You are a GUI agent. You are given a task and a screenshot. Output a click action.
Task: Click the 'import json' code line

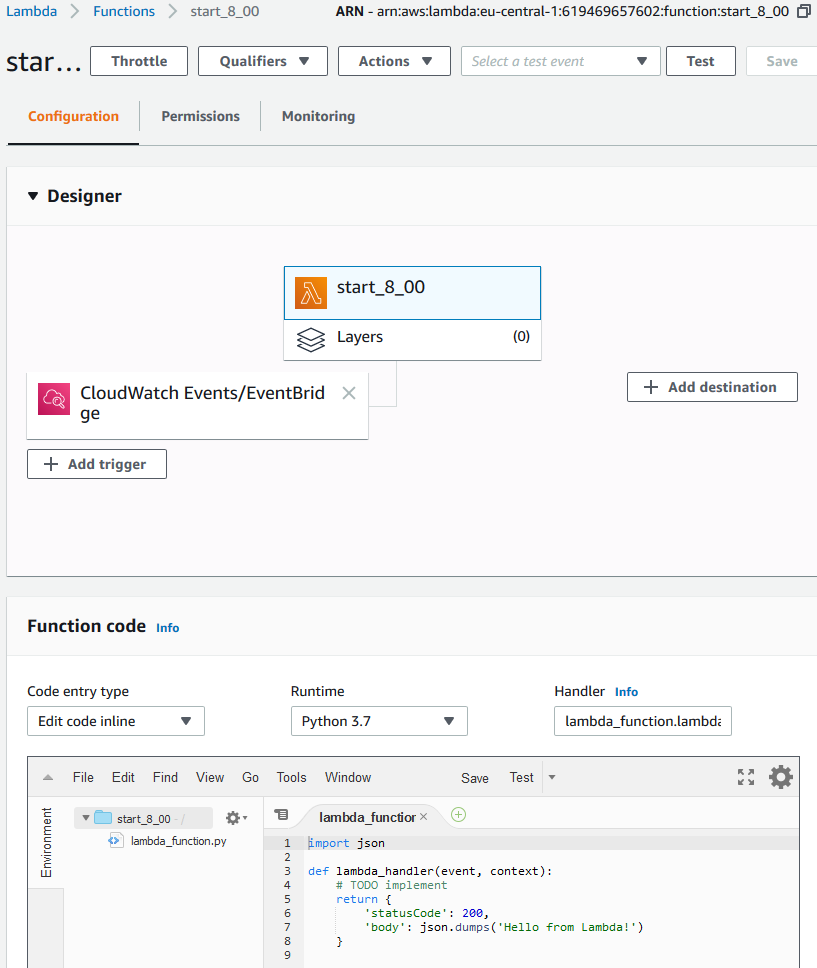[346, 843]
